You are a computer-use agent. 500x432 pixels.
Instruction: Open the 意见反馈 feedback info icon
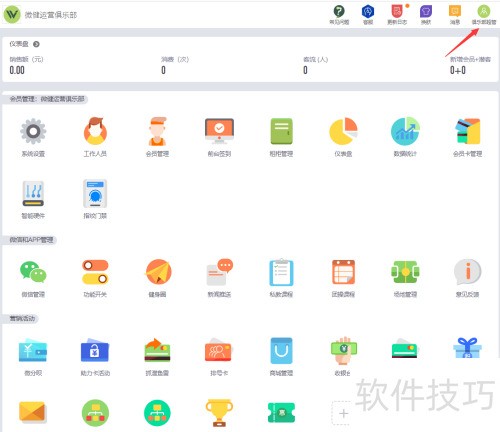(x=467, y=272)
